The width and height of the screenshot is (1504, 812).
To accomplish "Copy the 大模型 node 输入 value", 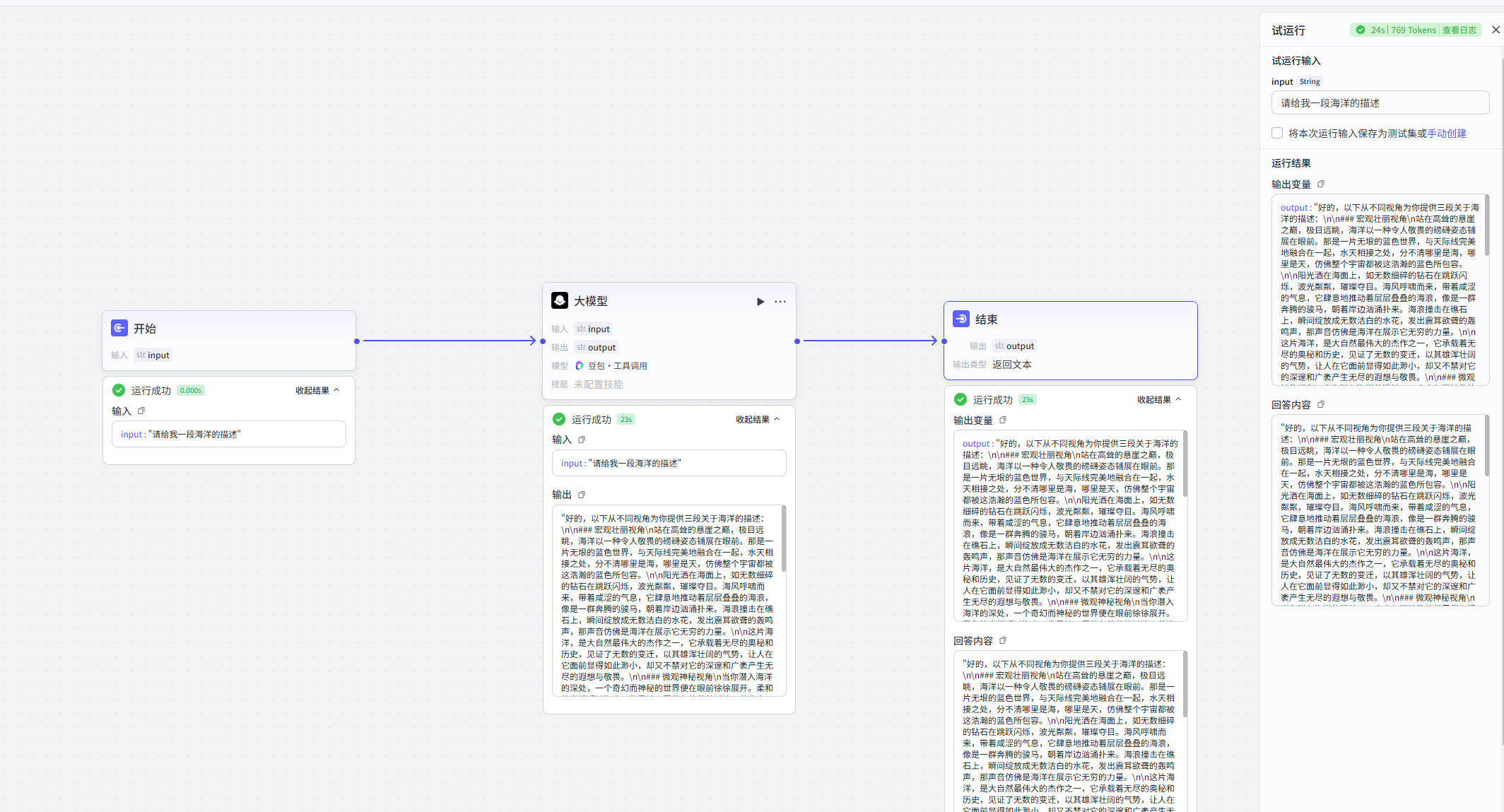I will (582, 440).
